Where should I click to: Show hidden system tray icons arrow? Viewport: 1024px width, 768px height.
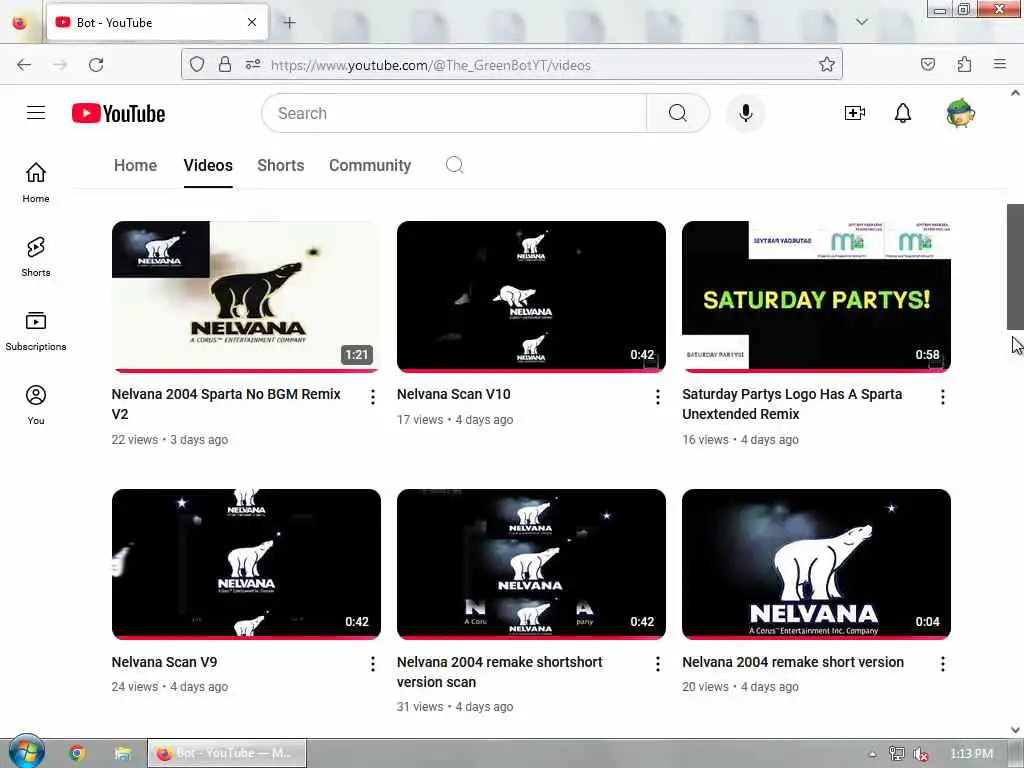872,754
